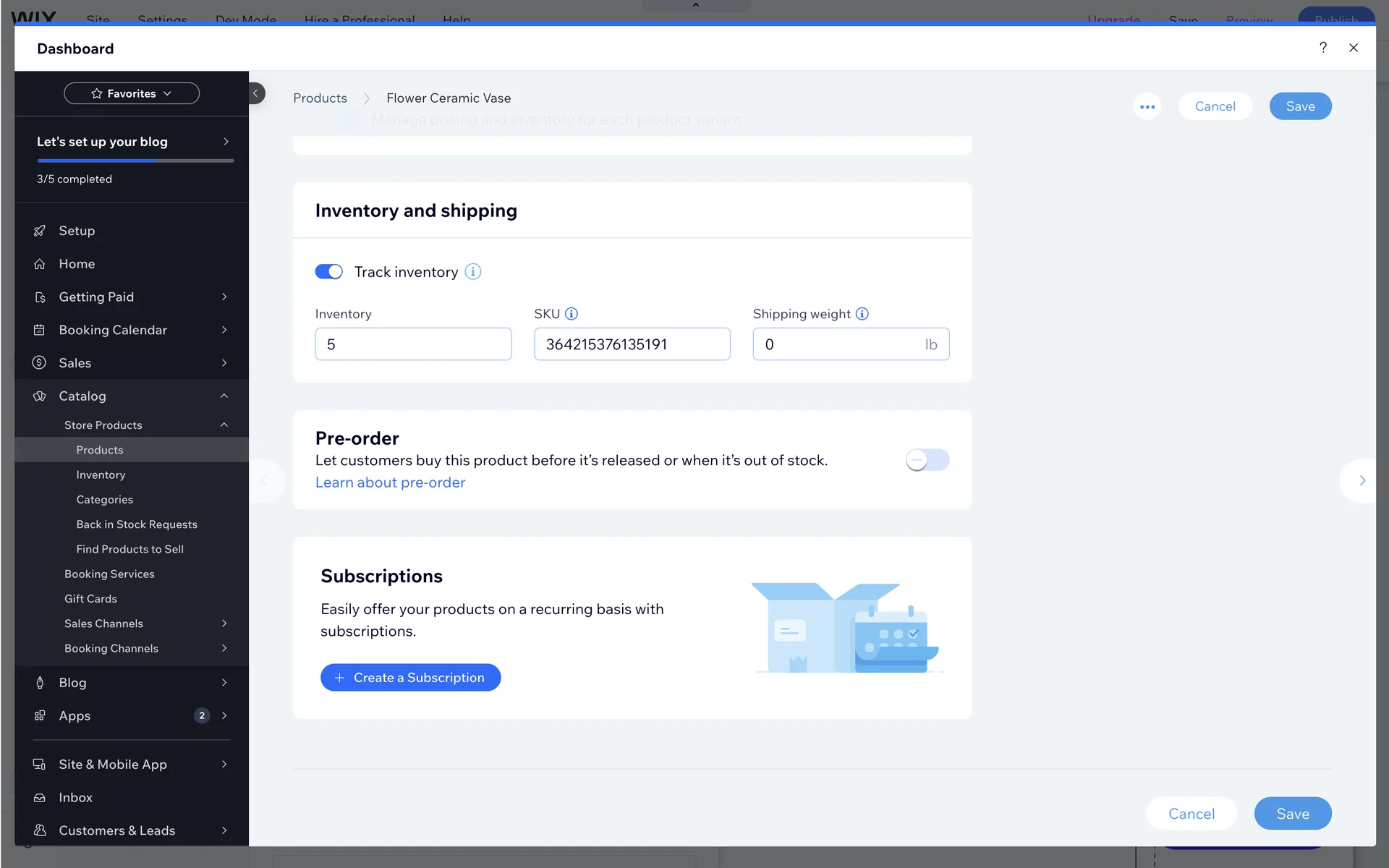This screenshot has height=868, width=1389.
Task: Click the Inventory quantity input field
Action: coord(413,344)
